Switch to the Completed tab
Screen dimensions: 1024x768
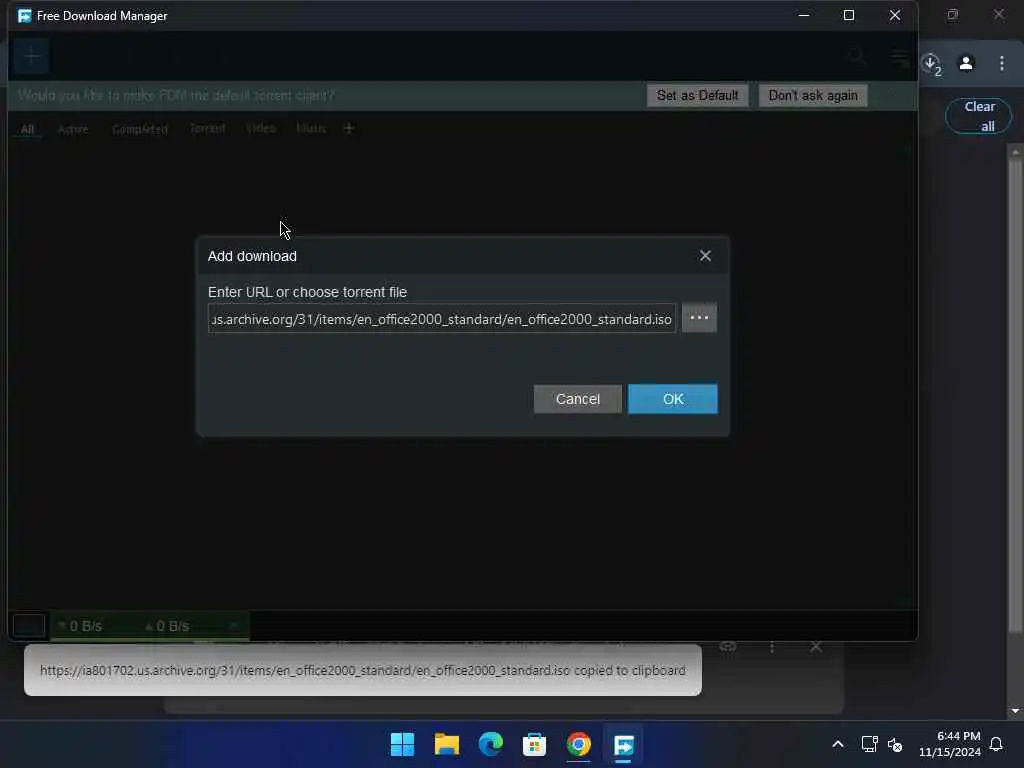pyautogui.click(x=140, y=129)
